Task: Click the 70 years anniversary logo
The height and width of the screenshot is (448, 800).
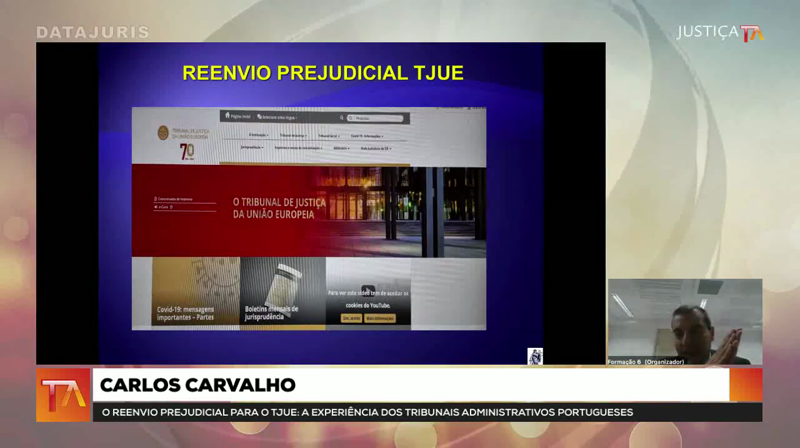Action: pos(186,151)
